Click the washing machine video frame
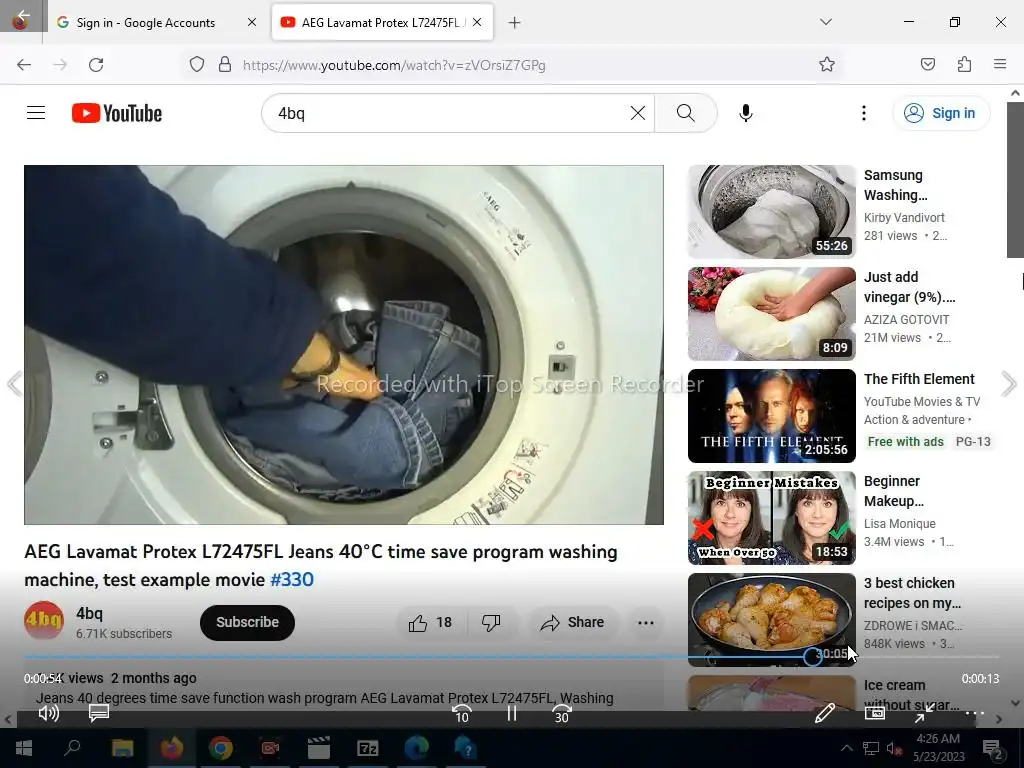This screenshot has height=768, width=1024. click(344, 345)
